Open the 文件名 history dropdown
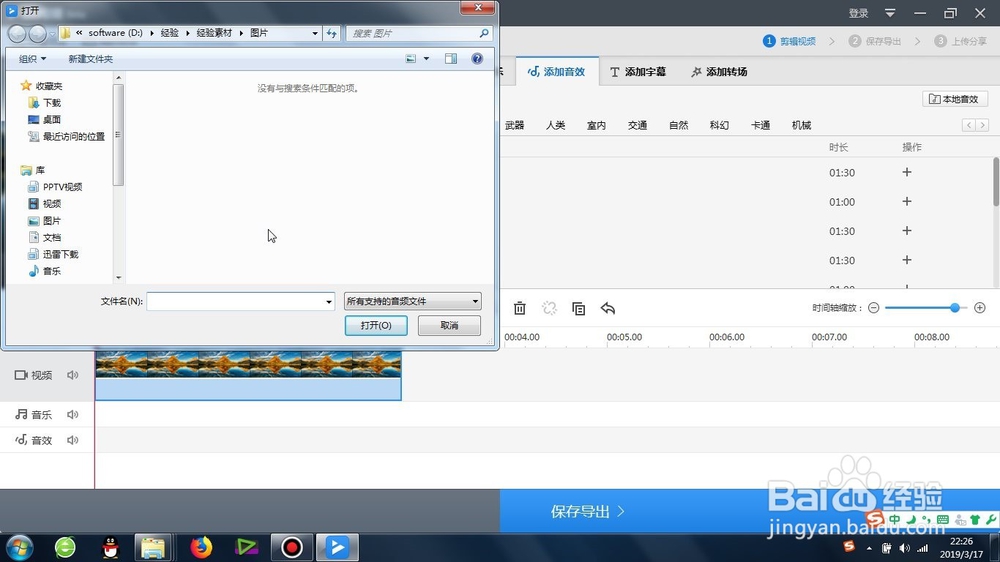The width and height of the screenshot is (1000, 562). click(x=328, y=302)
